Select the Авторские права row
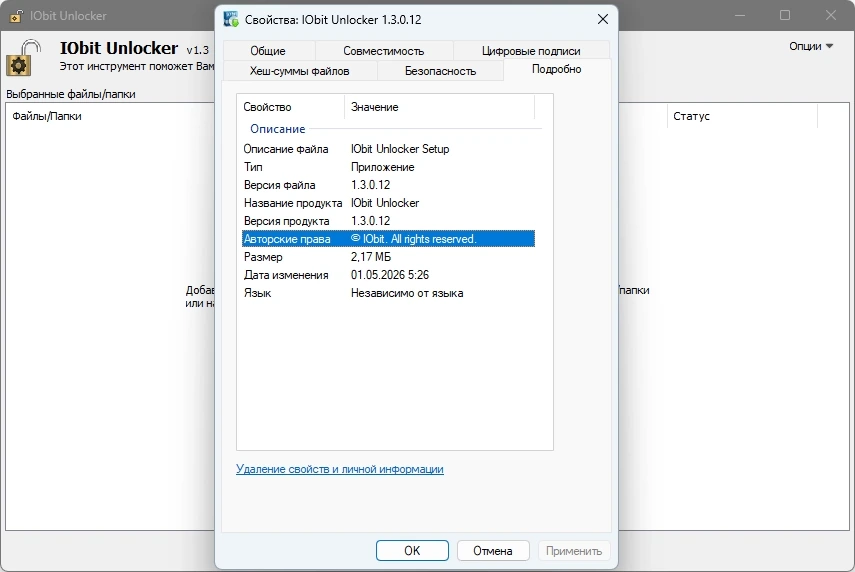The width and height of the screenshot is (855, 572). click(x=388, y=239)
